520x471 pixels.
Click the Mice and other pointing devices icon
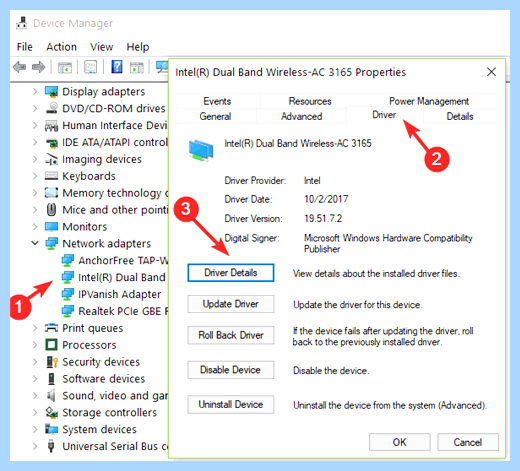(51, 210)
